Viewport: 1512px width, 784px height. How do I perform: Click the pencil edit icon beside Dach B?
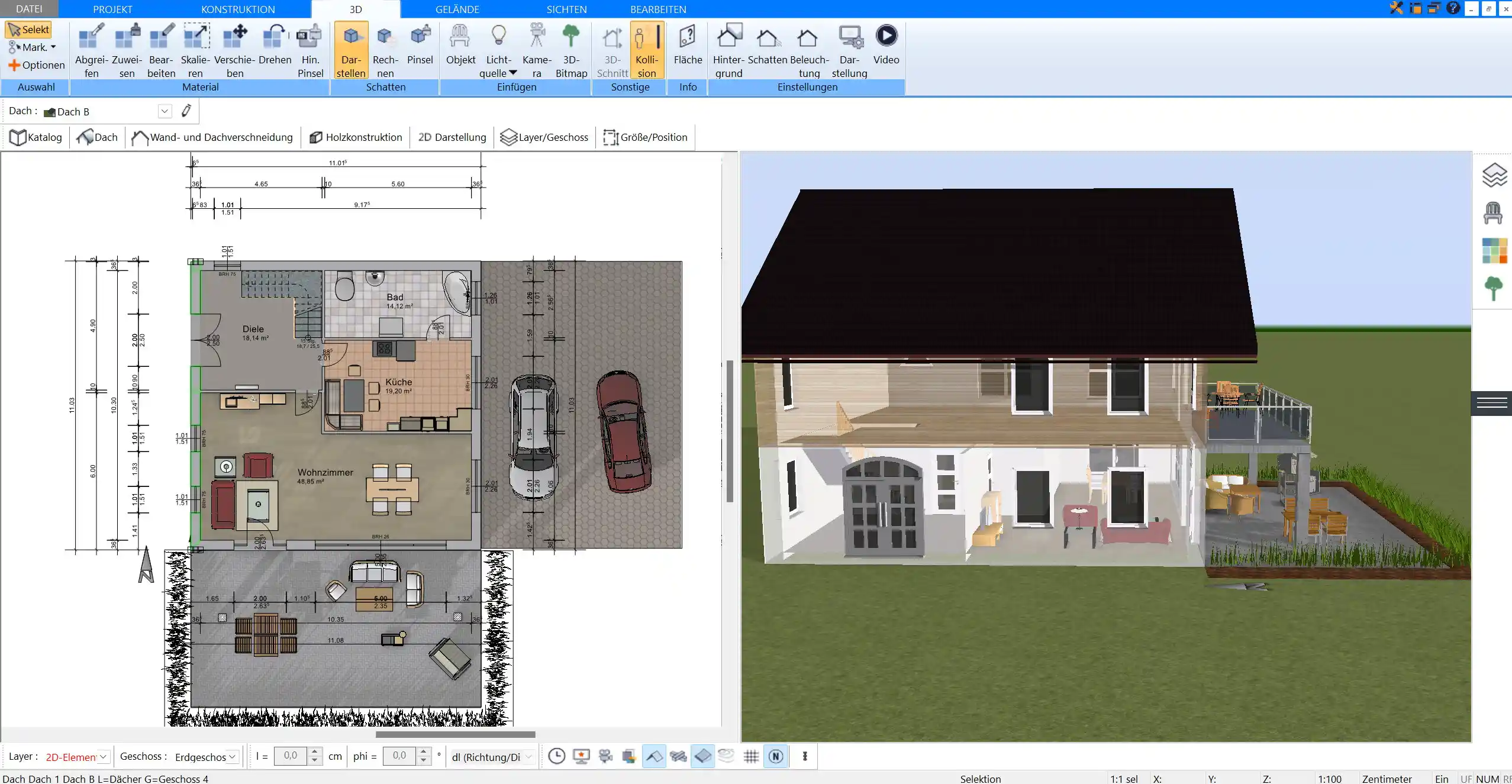[186, 111]
